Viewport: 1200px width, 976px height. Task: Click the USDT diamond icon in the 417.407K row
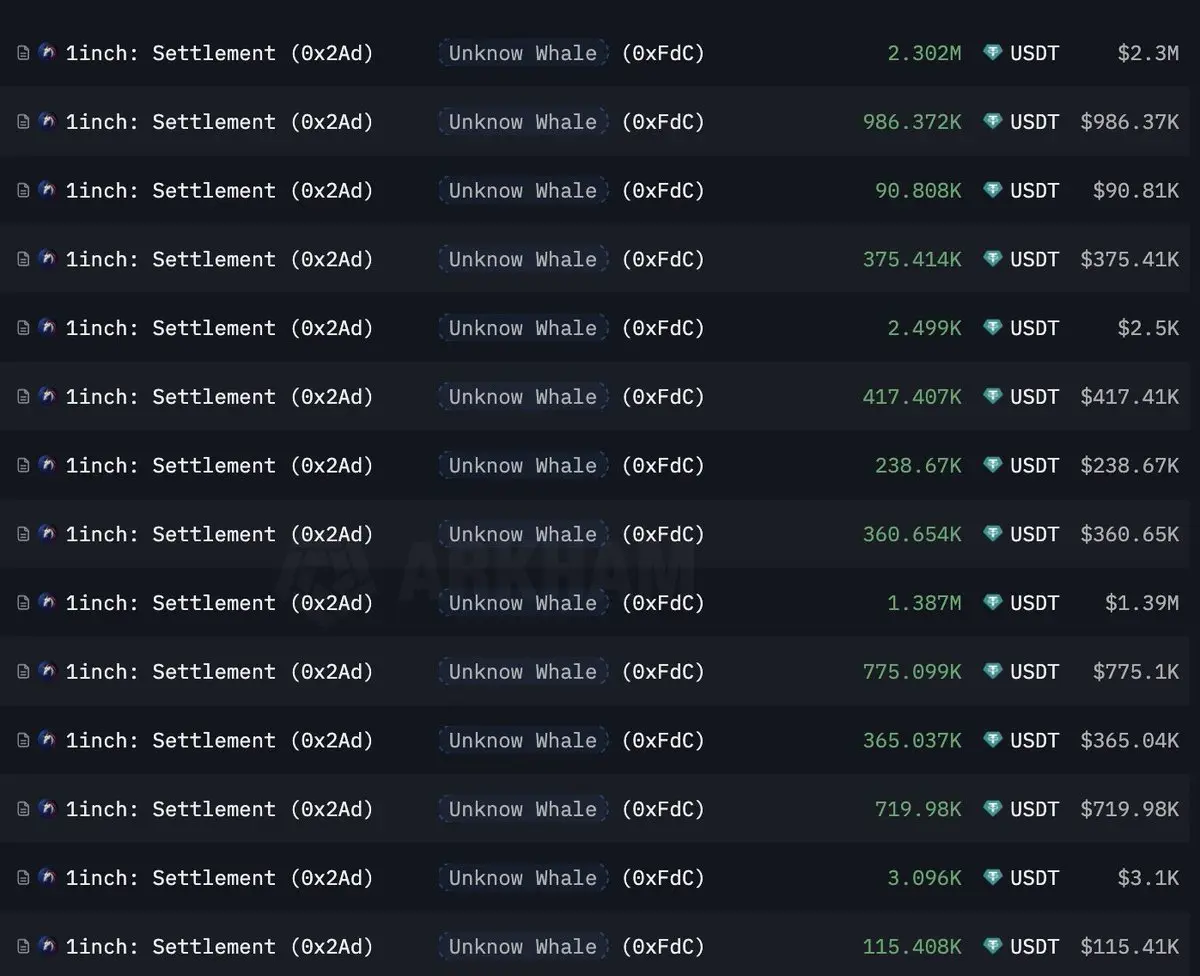pyautogui.click(x=992, y=396)
